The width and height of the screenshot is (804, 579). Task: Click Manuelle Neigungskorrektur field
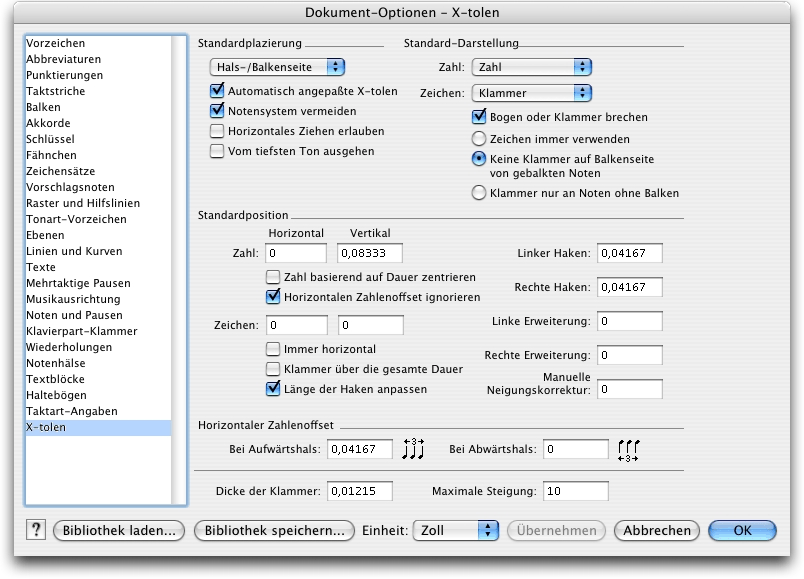pyautogui.click(x=630, y=389)
